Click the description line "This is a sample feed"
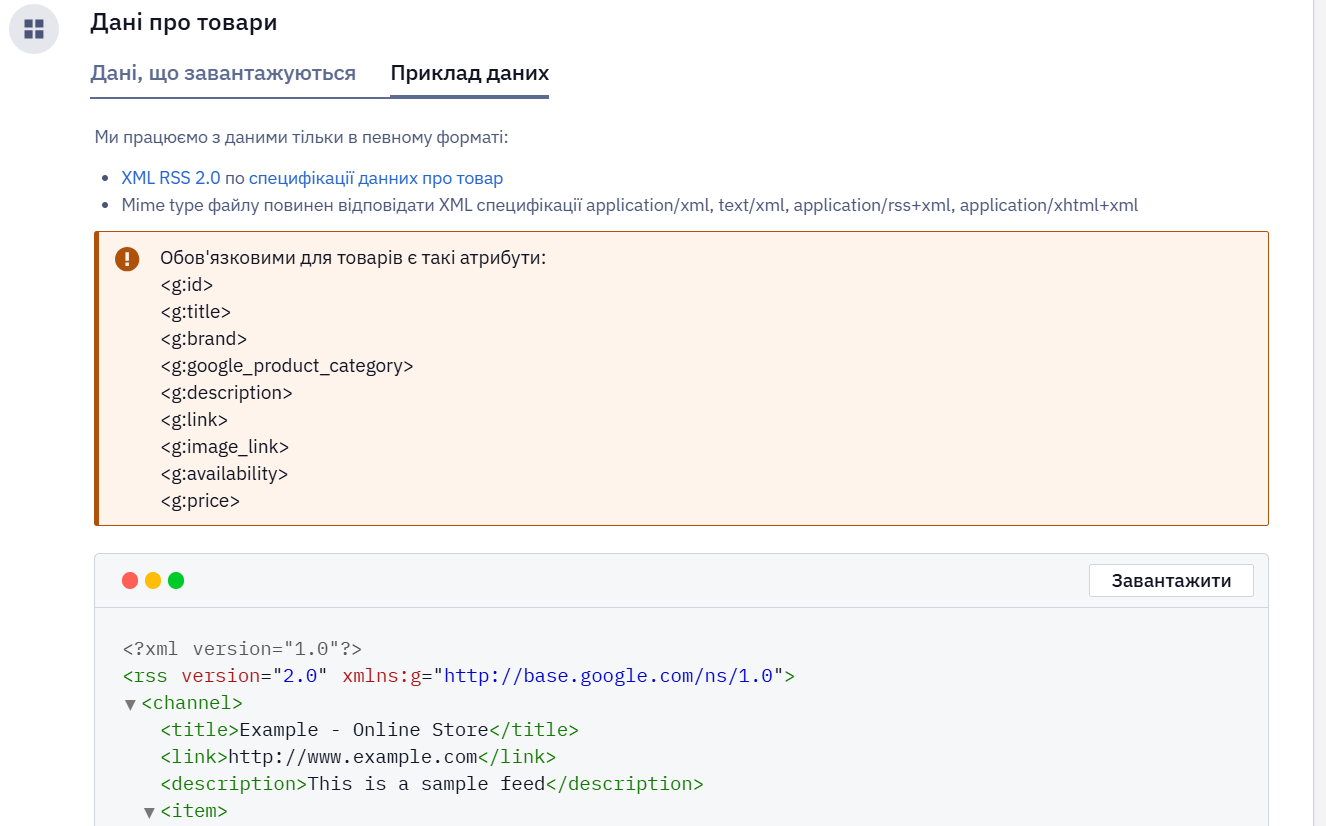This screenshot has width=1326, height=826. [432, 784]
